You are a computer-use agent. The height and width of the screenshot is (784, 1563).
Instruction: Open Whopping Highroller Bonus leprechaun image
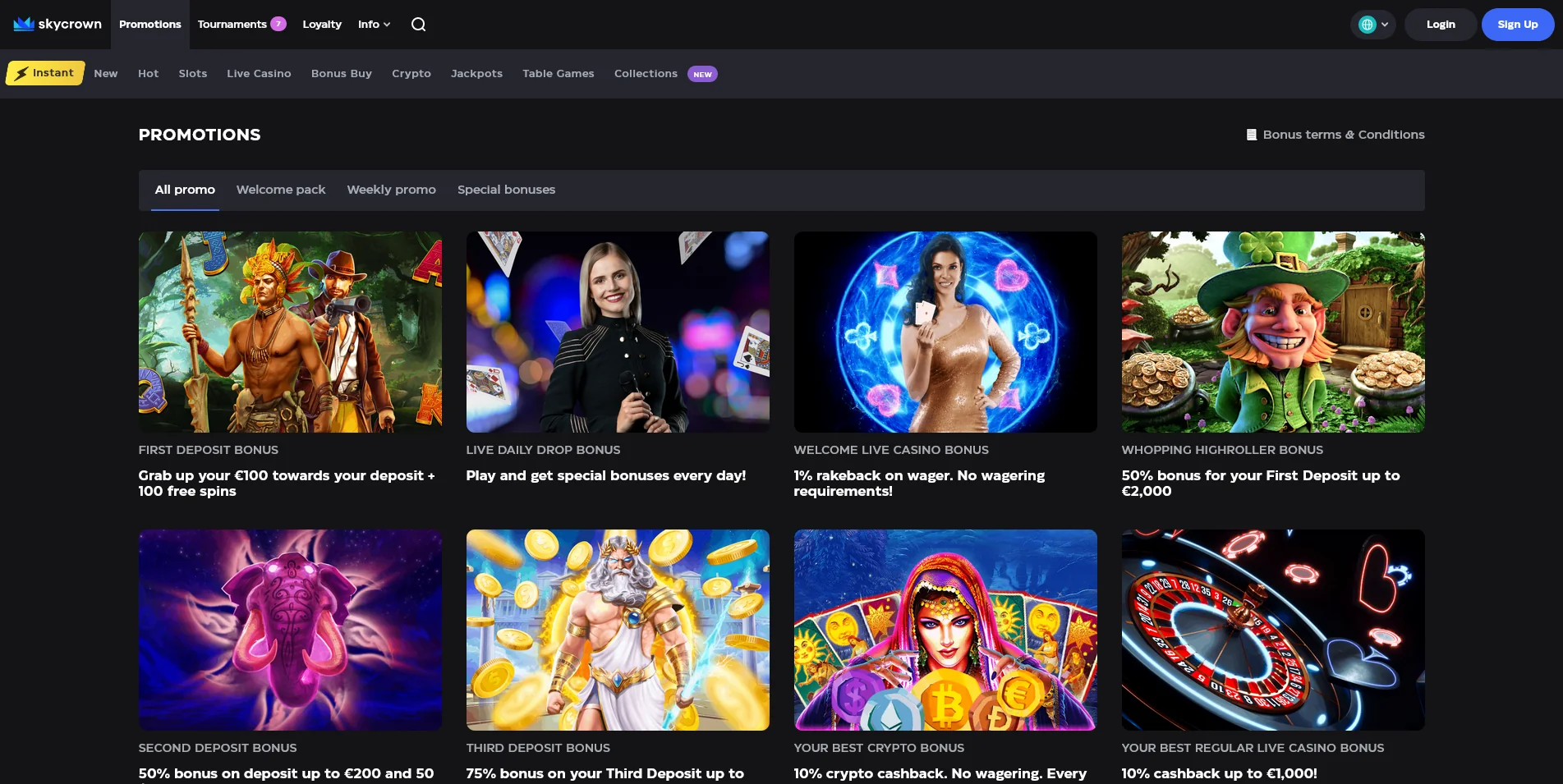(1272, 332)
